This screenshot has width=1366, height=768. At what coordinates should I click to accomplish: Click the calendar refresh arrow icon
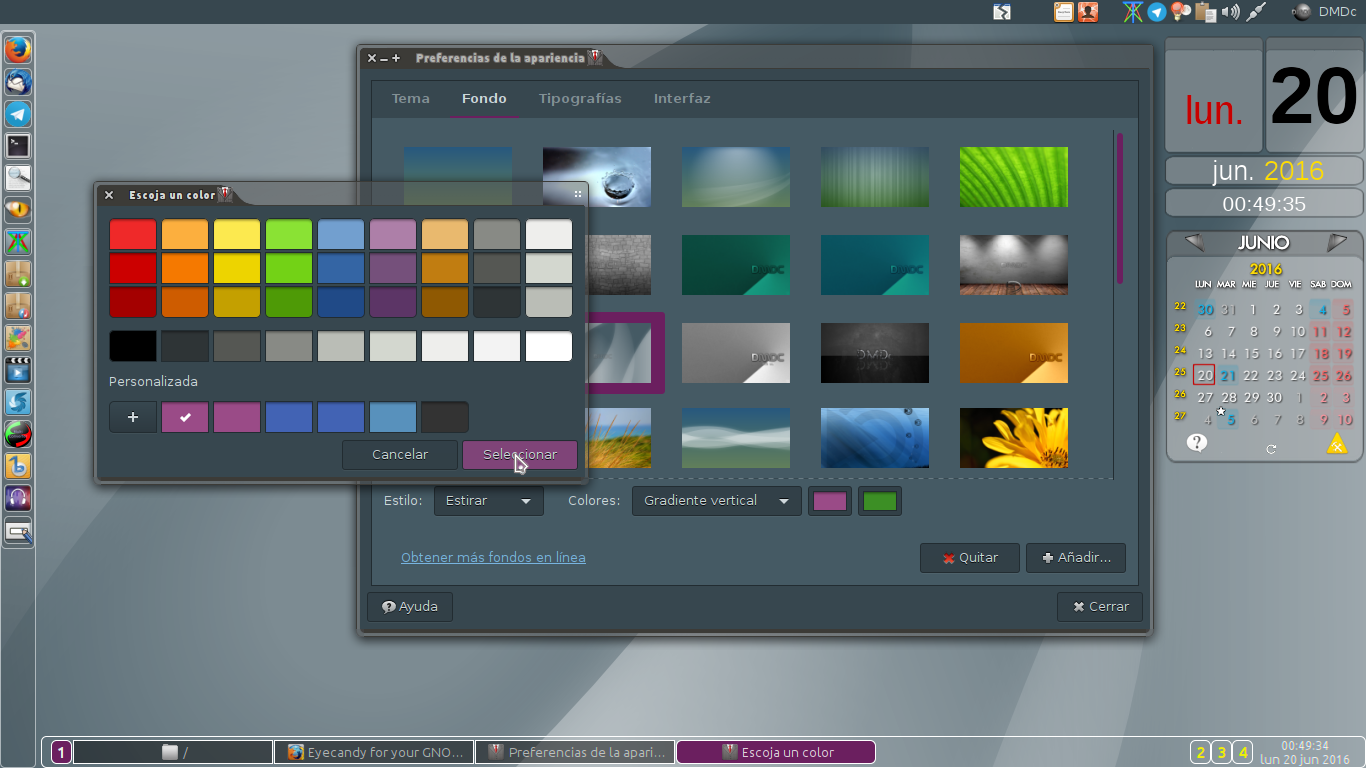1271,448
